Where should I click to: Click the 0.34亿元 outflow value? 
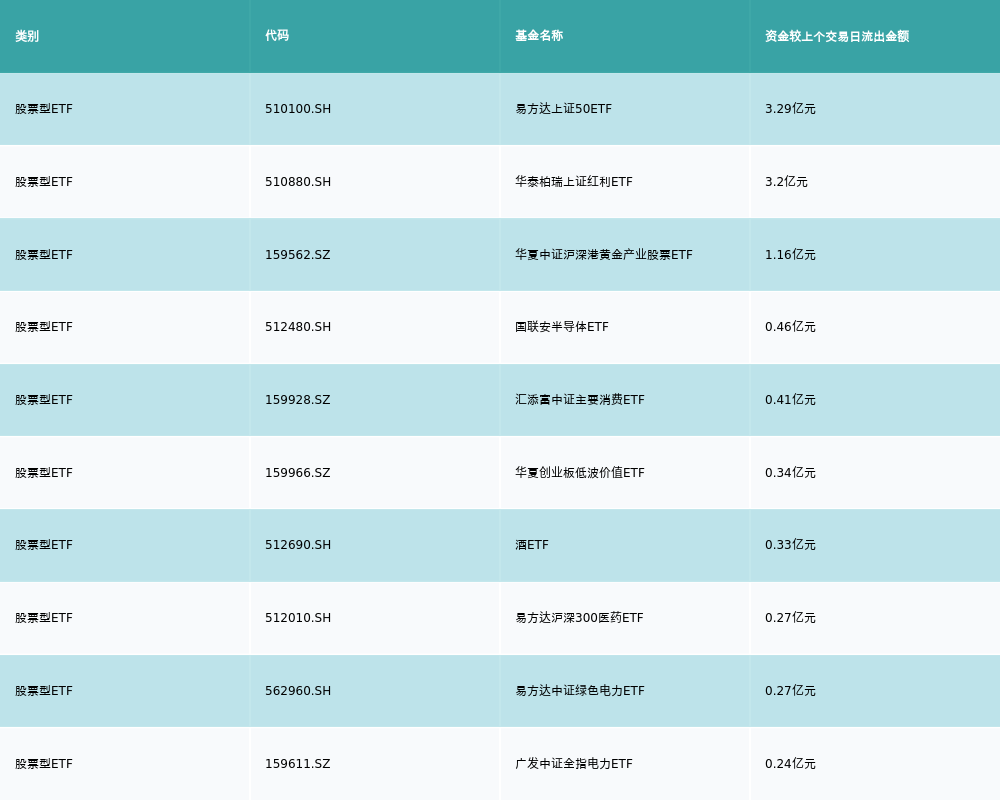pyautogui.click(x=790, y=473)
